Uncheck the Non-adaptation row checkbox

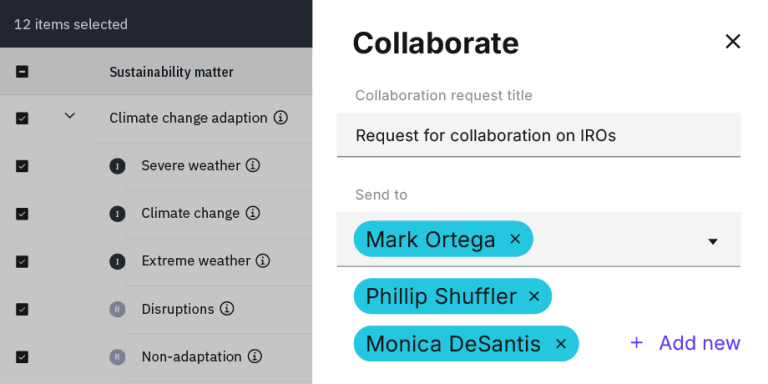click(22, 357)
